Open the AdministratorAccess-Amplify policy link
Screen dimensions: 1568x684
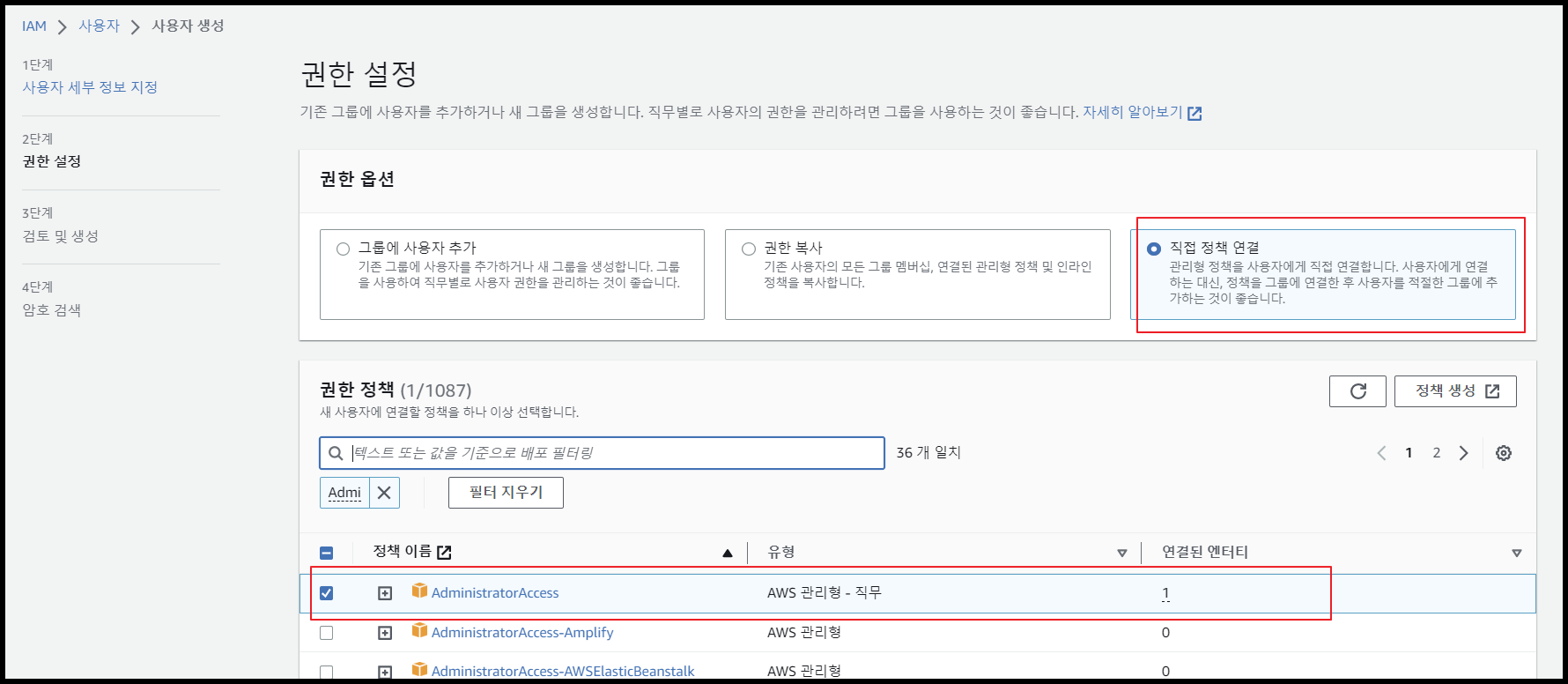tap(522, 633)
